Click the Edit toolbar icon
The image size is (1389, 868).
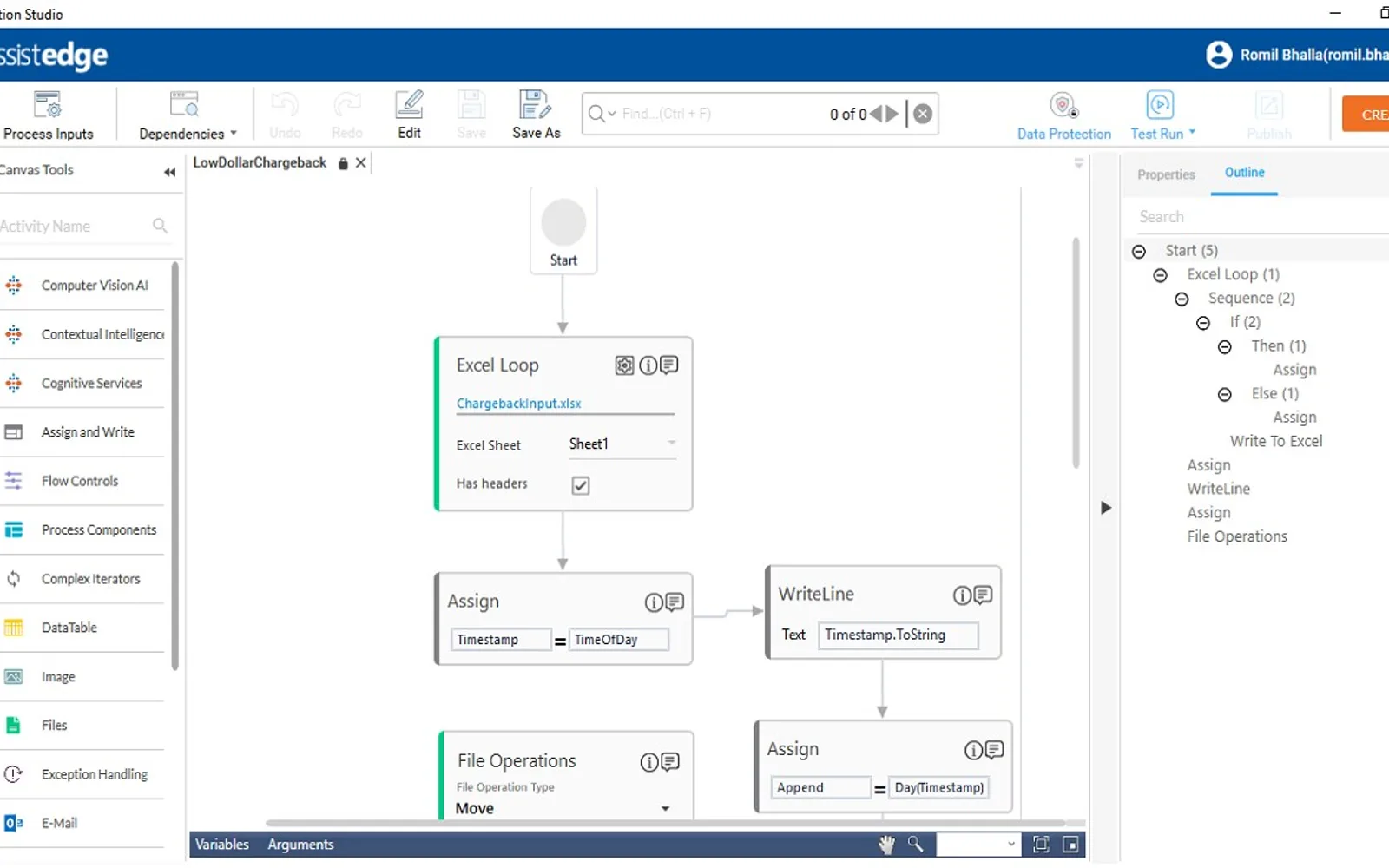(409, 115)
